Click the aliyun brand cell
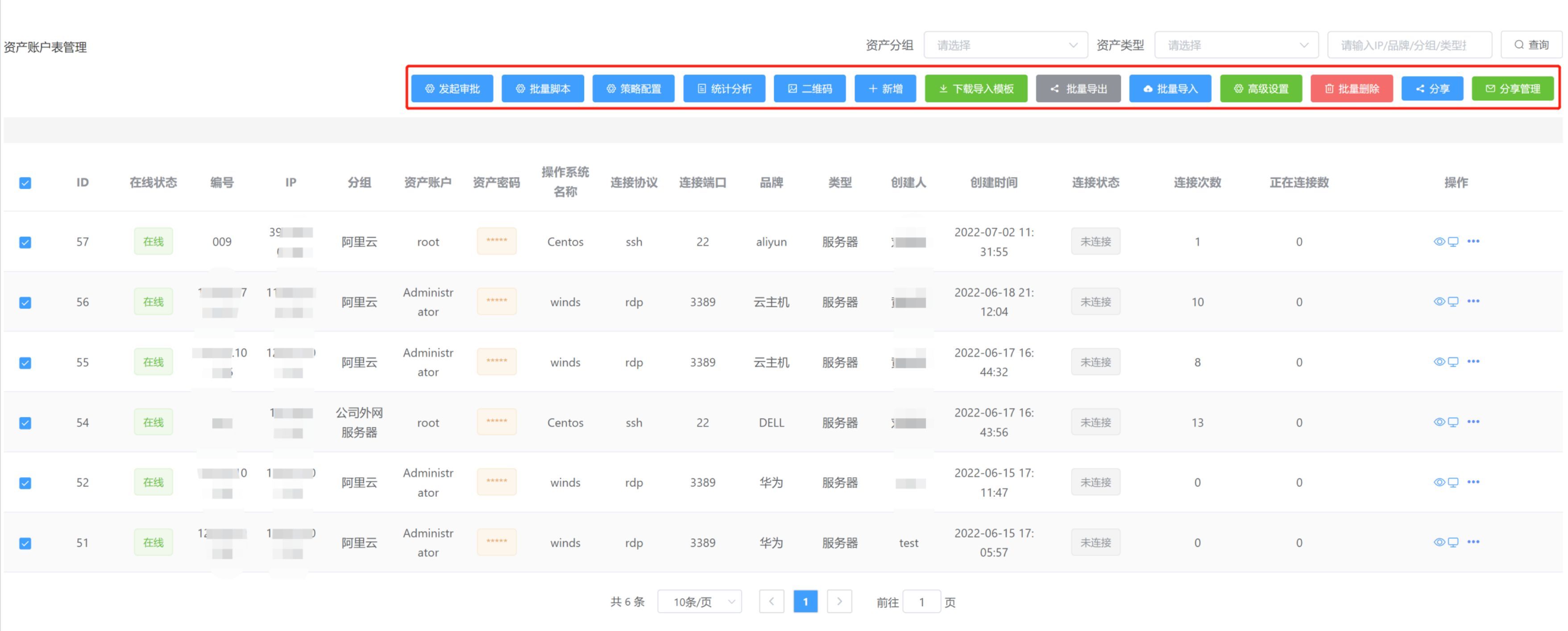 click(771, 242)
